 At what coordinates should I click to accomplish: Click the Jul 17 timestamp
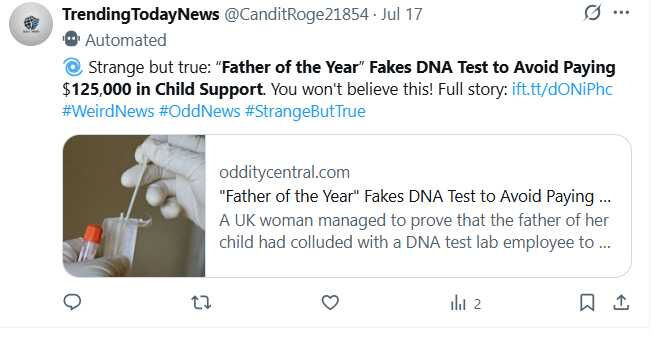401,15
